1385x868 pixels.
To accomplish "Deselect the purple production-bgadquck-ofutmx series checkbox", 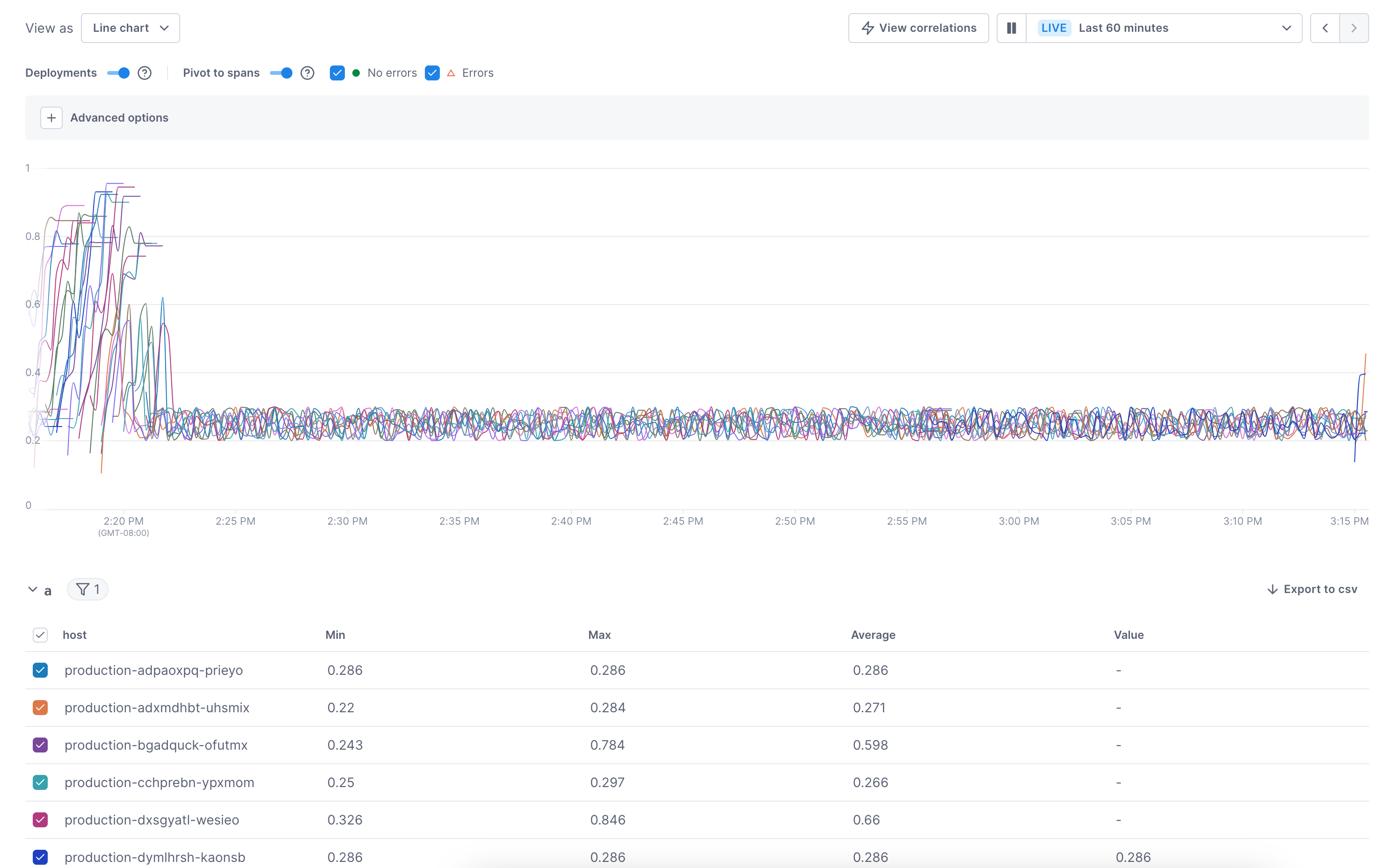I will (40, 745).
